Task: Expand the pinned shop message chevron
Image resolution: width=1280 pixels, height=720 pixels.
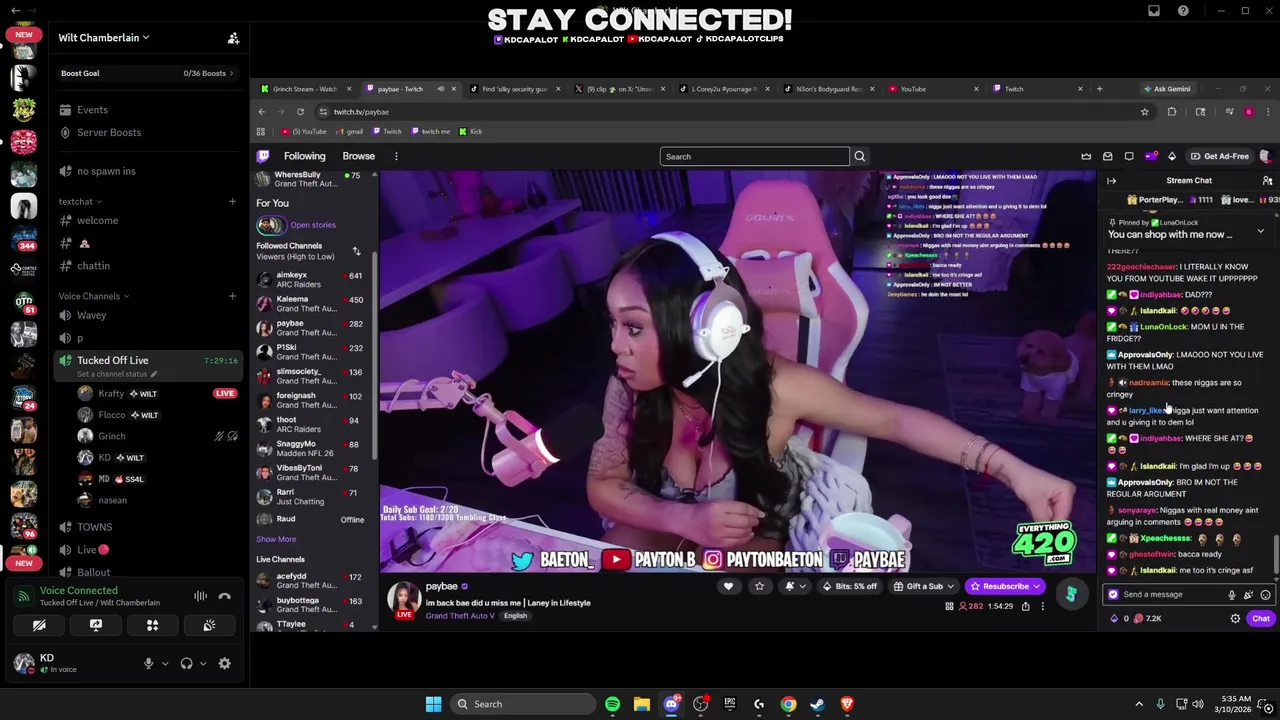Action: tap(1260, 232)
